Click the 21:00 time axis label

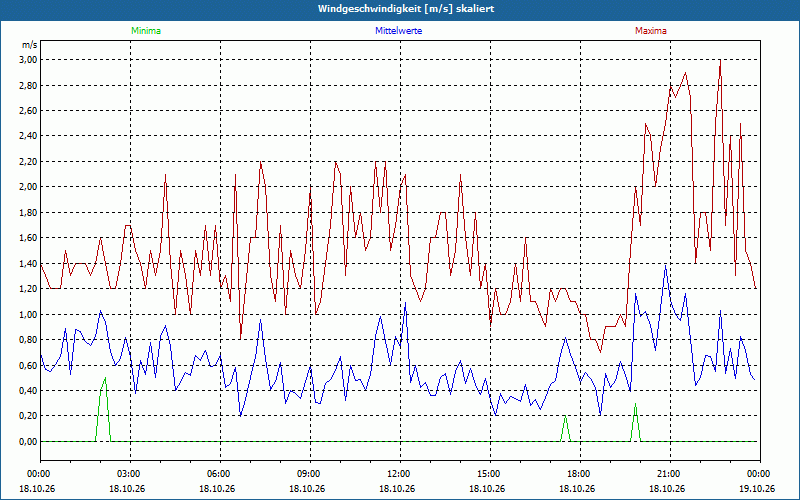point(670,474)
